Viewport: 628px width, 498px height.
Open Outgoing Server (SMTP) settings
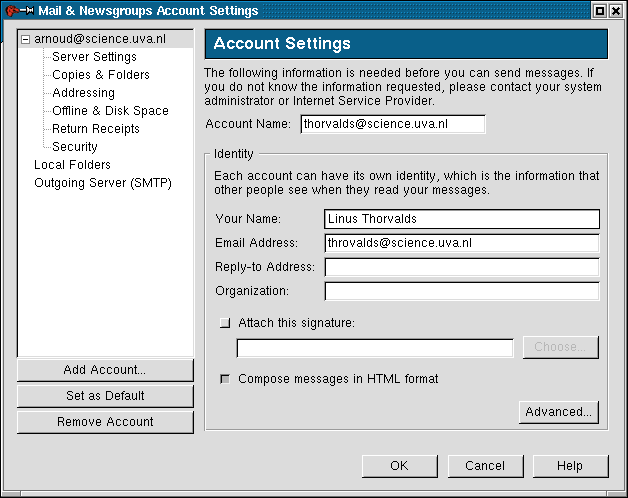pos(103,183)
